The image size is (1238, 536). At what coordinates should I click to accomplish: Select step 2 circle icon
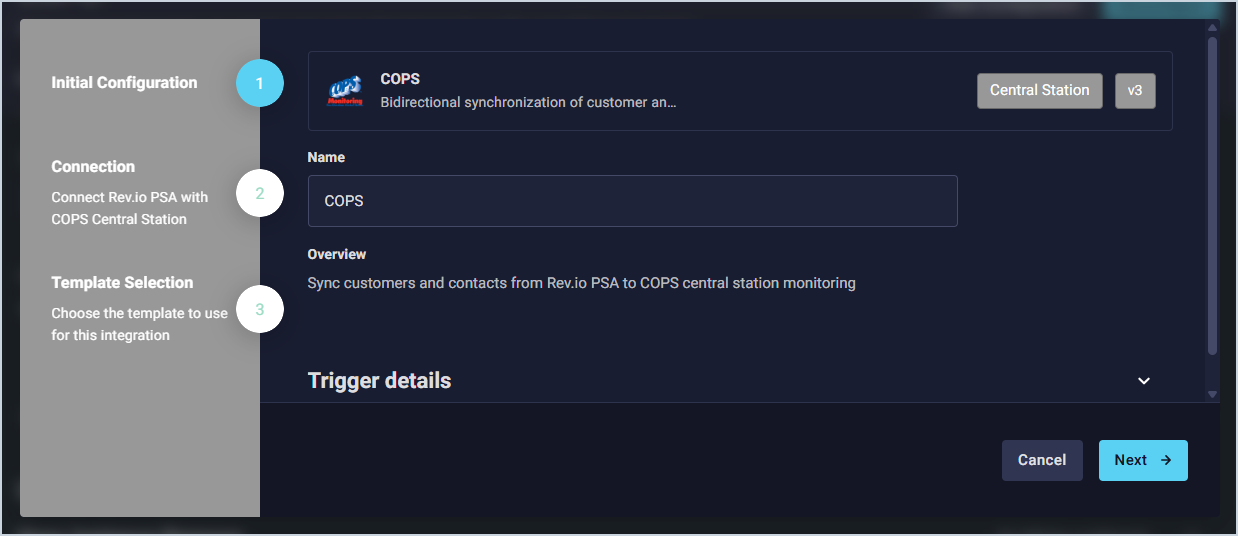tap(260, 194)
